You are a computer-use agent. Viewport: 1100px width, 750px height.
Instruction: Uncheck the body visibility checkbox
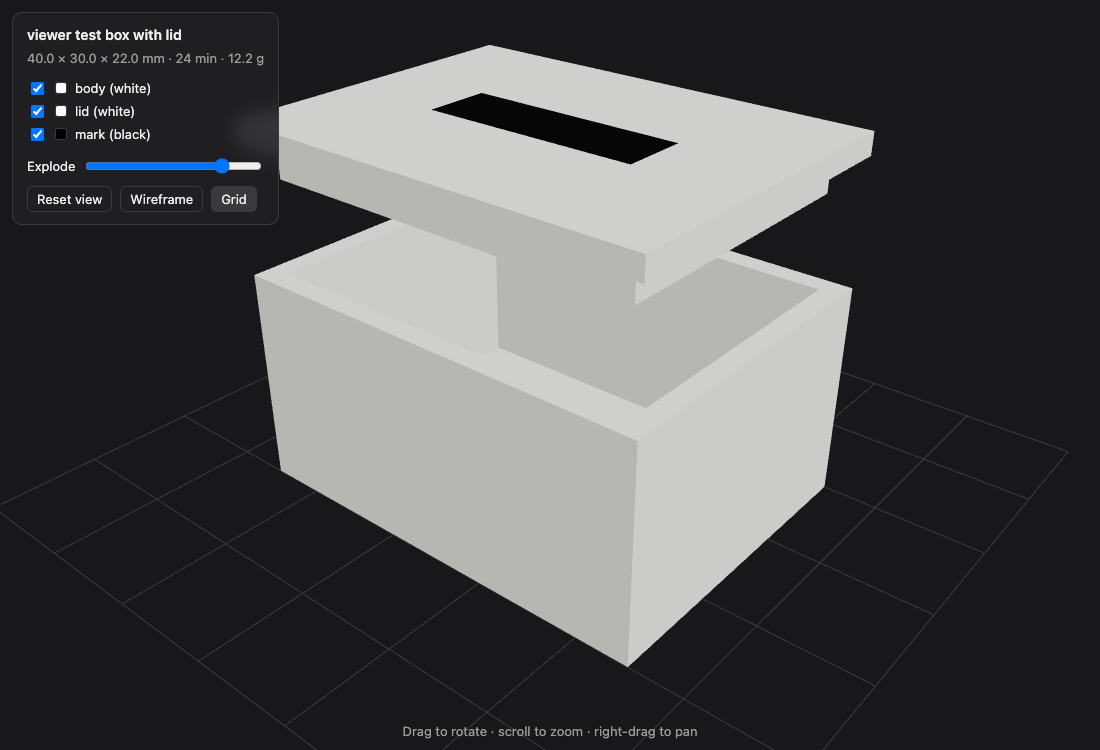pos(38,88)
